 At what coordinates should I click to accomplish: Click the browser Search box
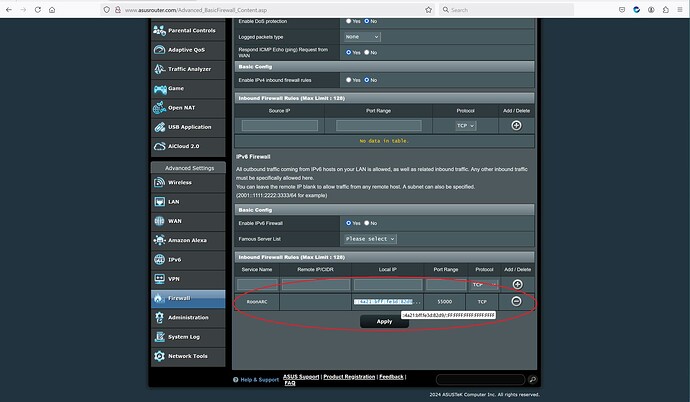(x=506, y=10)
